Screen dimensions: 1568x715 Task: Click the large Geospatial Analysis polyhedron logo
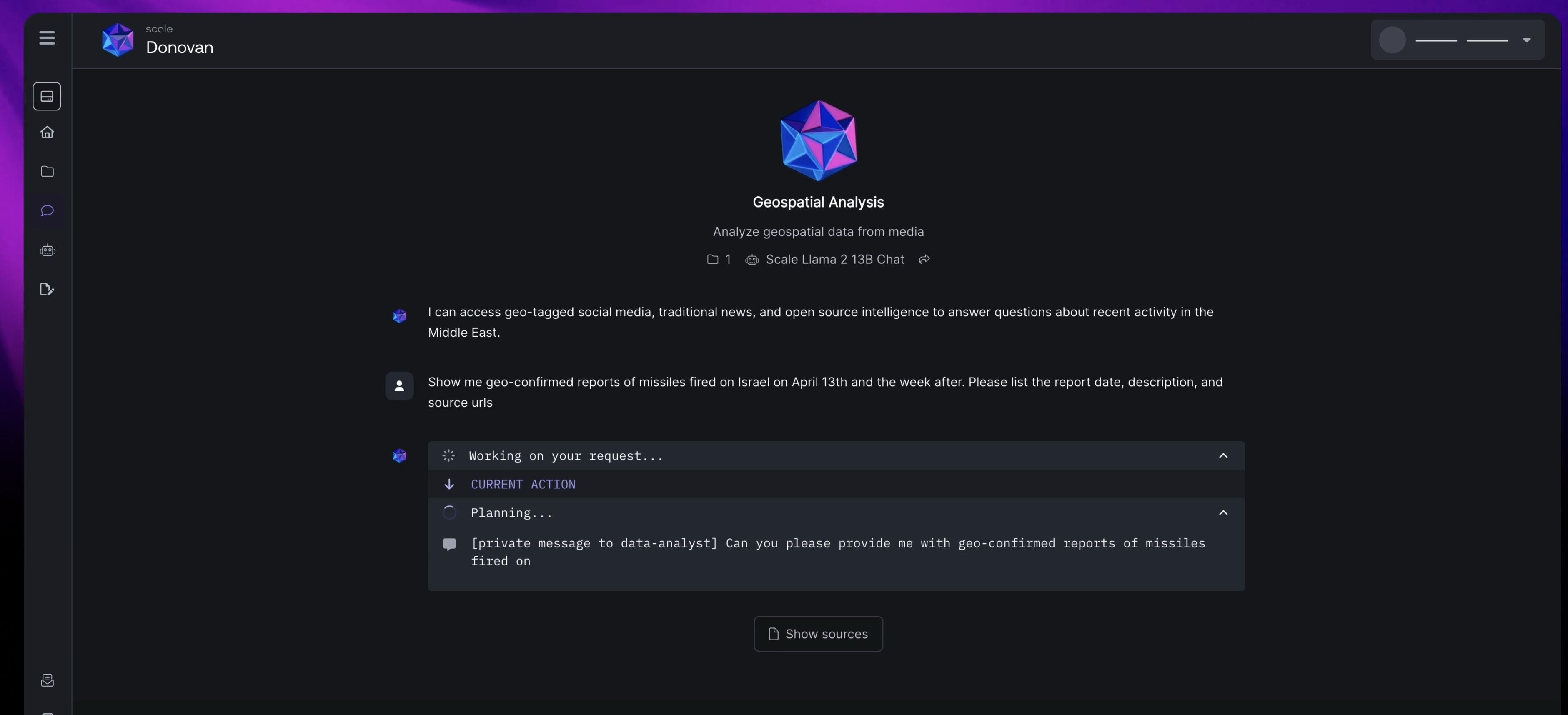[817, 140]
